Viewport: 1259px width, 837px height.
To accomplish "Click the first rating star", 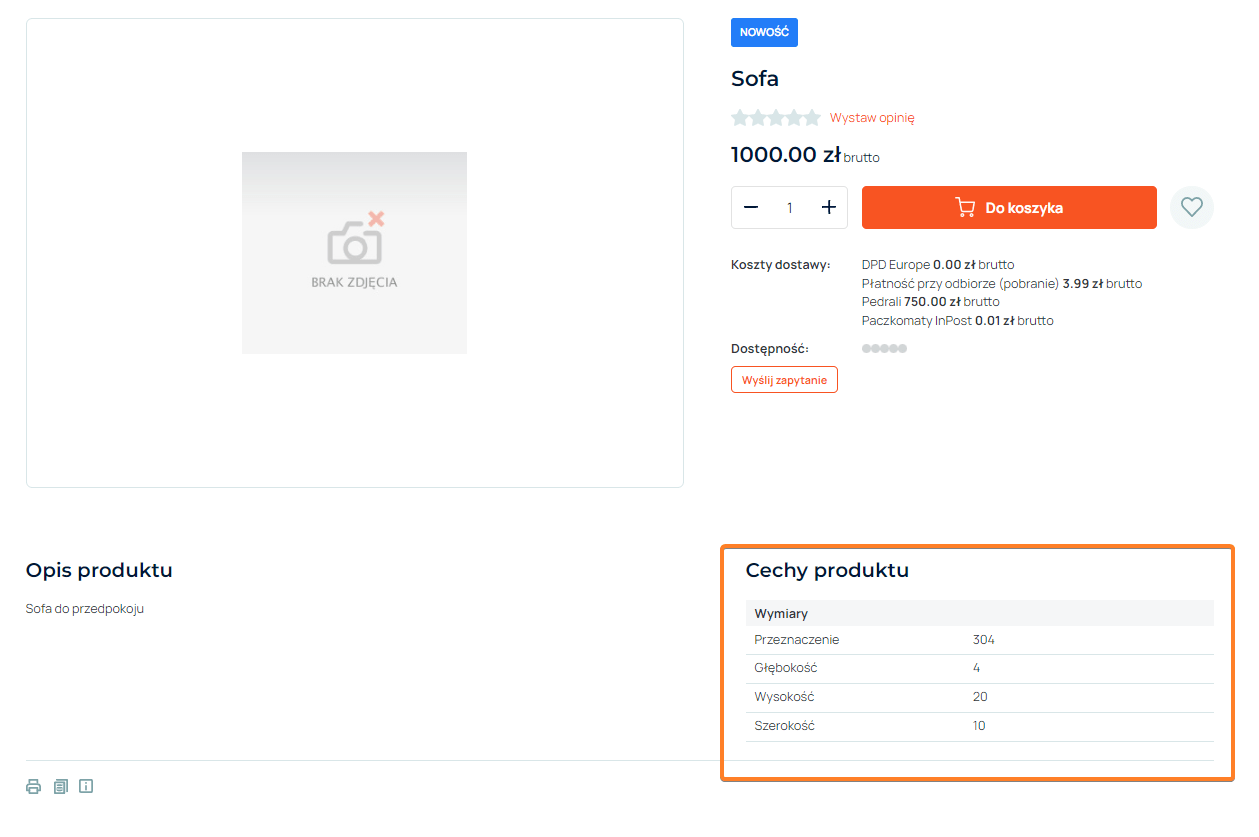I will coord(740,118).
